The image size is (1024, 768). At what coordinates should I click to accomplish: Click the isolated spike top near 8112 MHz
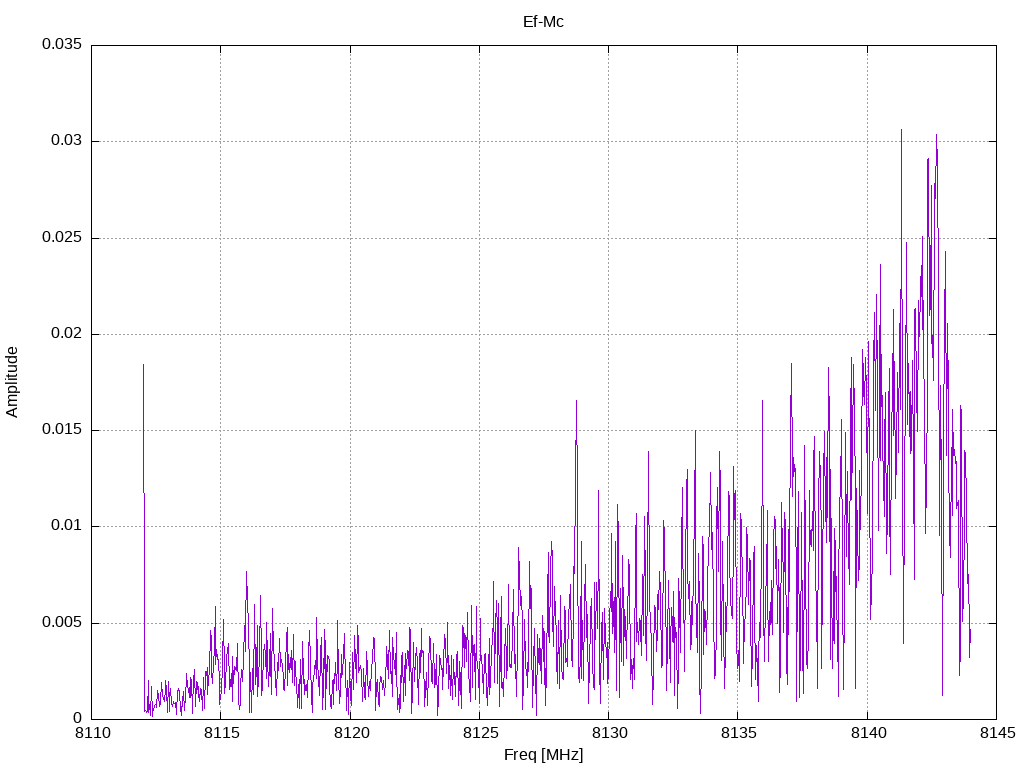tap(143, 366)
